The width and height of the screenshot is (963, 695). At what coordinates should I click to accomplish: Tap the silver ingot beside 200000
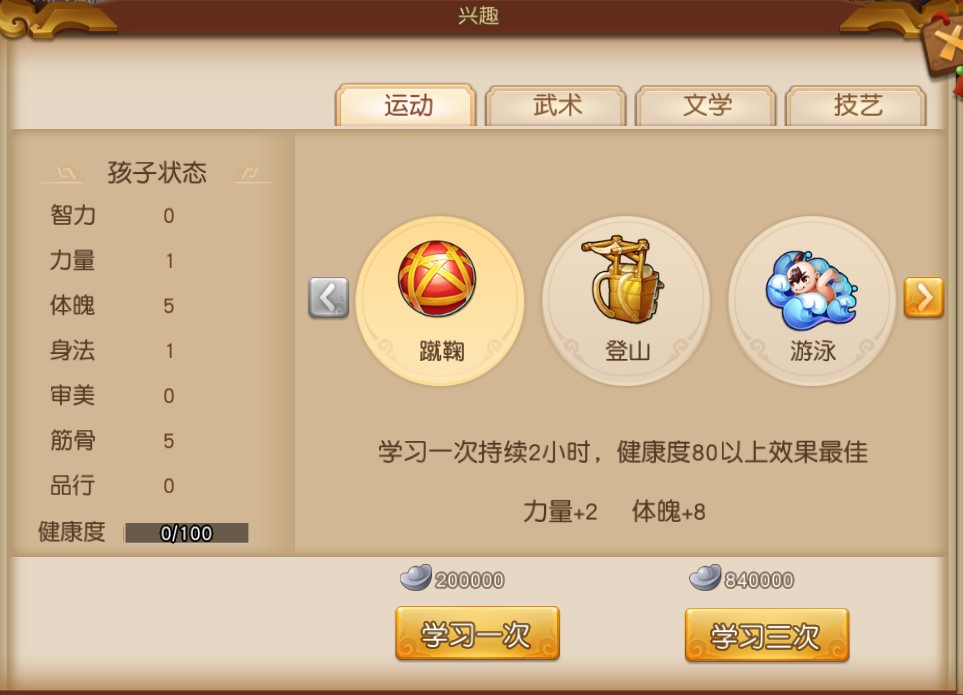tap(416, 578)
